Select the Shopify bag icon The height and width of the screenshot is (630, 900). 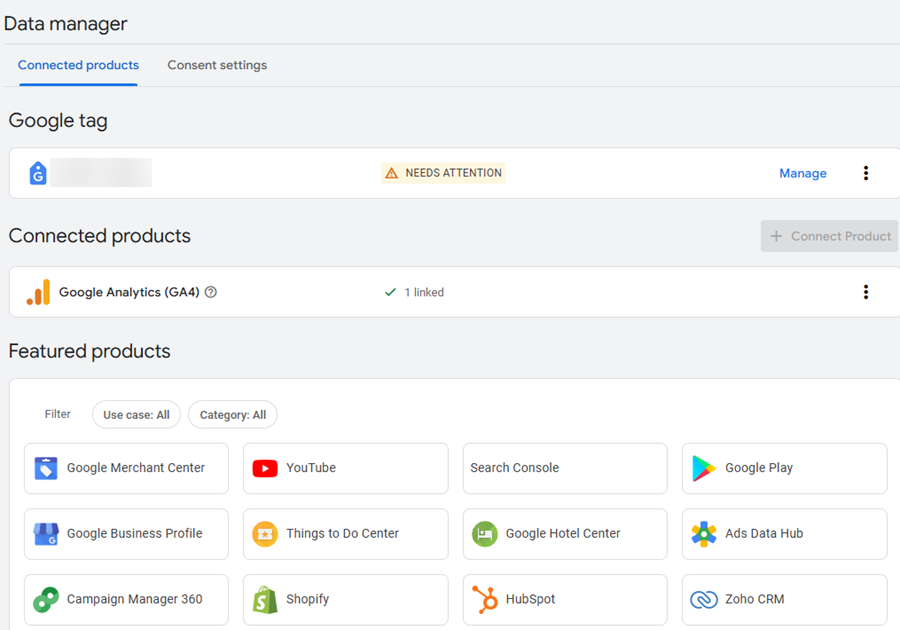264,599
